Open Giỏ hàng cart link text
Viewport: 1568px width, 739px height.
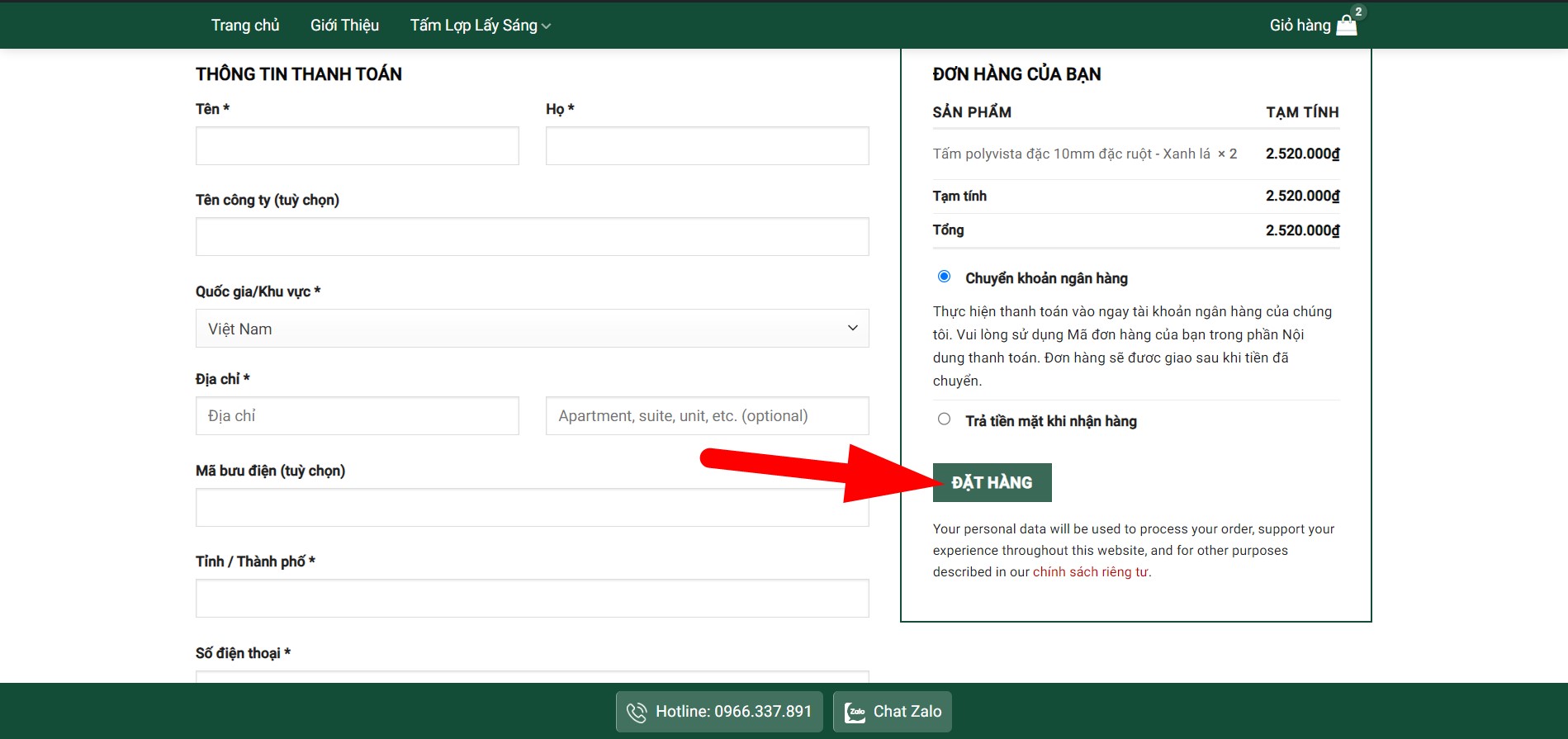click(1300, 26)
